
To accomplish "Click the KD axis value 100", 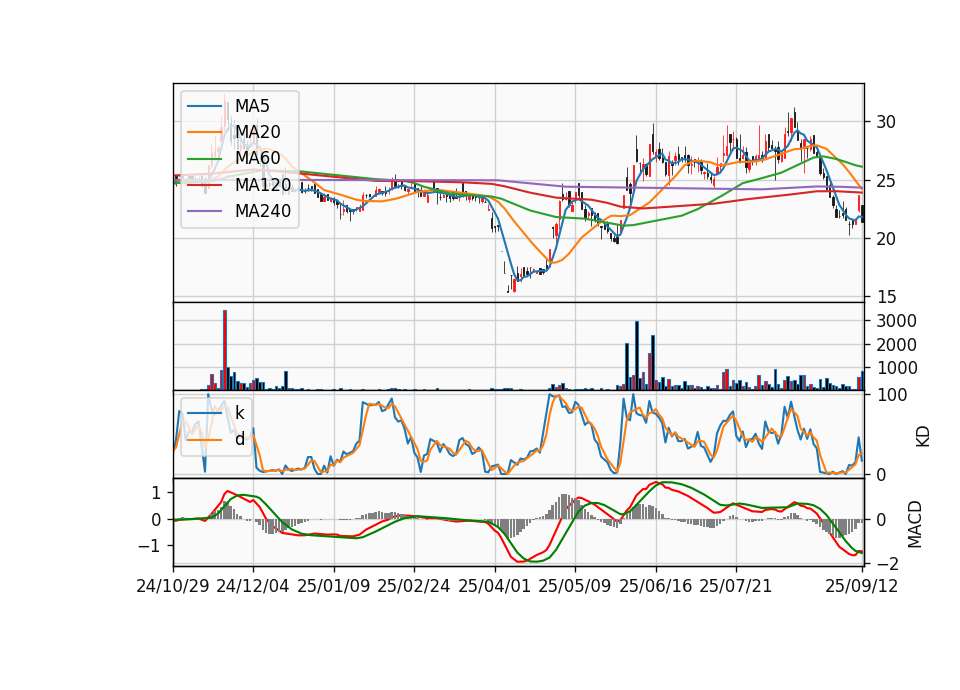I will (x=891, y=395).
